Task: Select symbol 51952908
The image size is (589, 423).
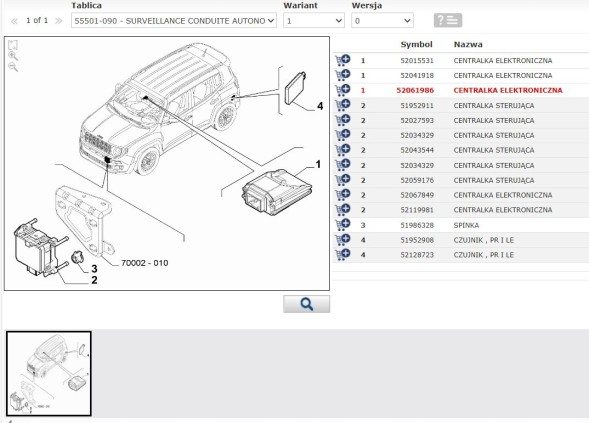Action: point(417,240)
